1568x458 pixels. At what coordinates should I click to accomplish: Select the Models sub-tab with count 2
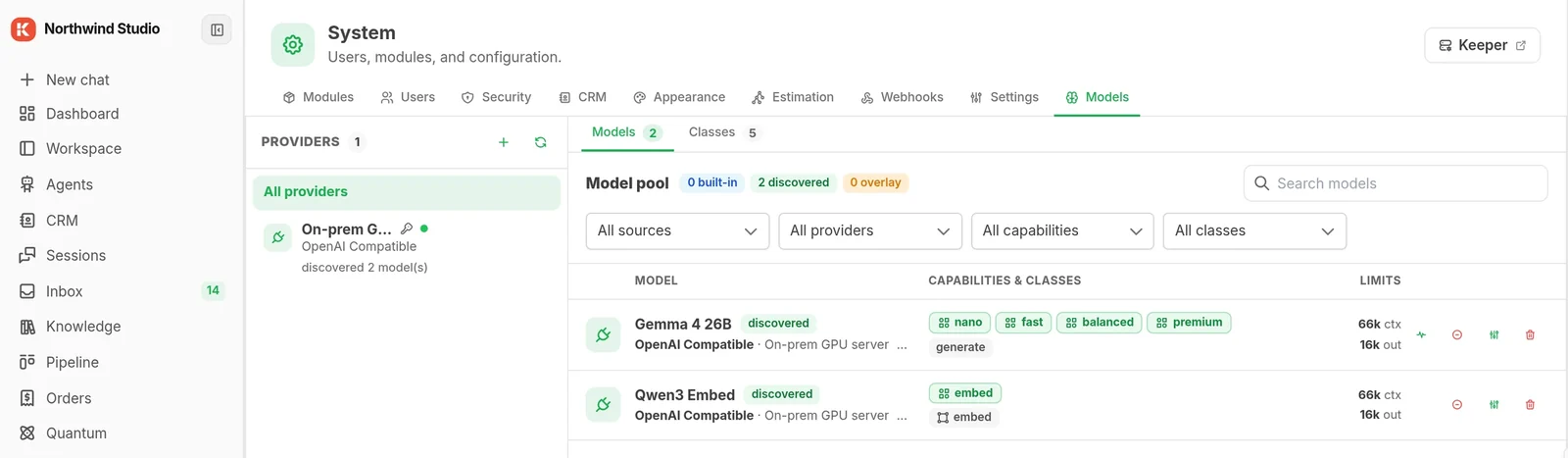coord(627,132)
